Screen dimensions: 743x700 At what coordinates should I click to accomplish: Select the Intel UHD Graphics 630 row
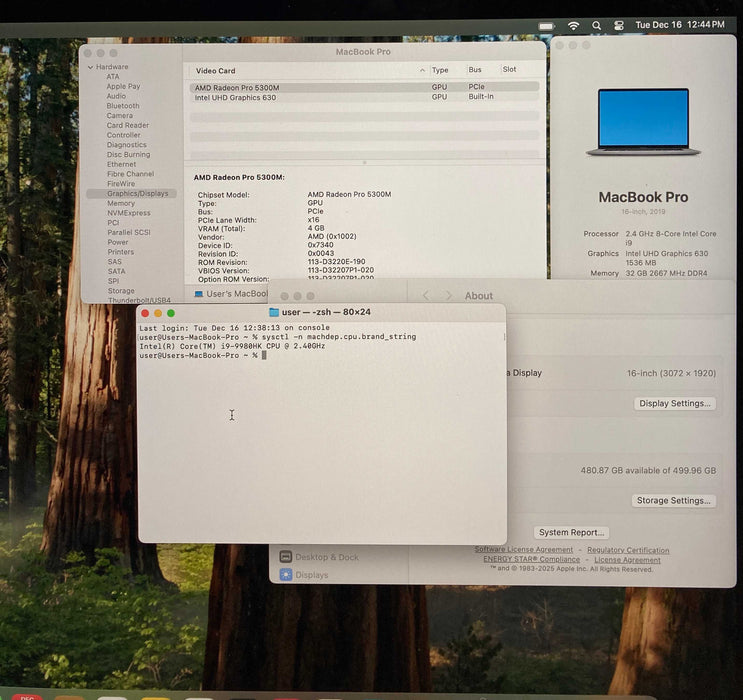pyautogui.click(x=364, y=97)
